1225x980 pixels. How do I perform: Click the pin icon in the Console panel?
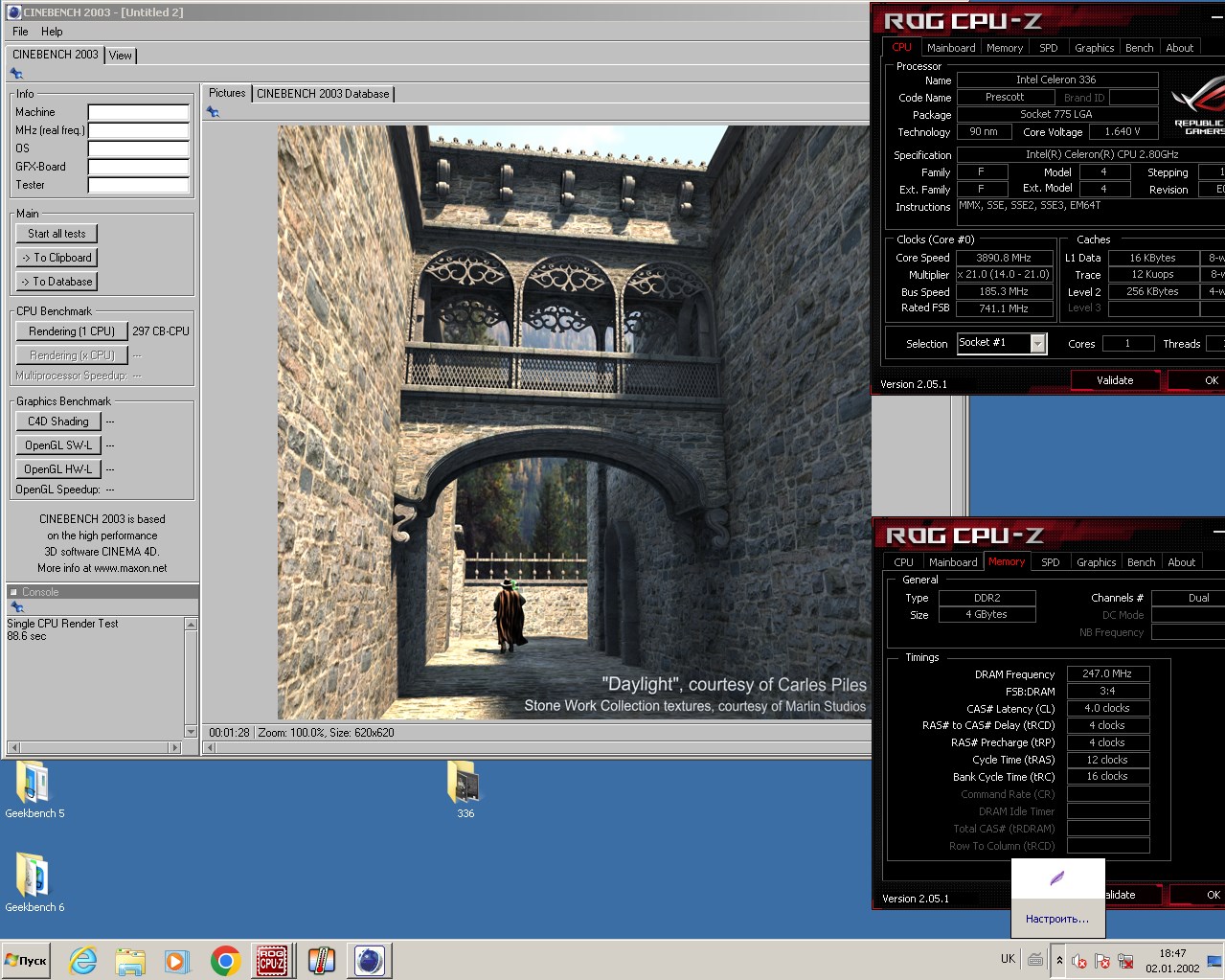click(16, 607)
